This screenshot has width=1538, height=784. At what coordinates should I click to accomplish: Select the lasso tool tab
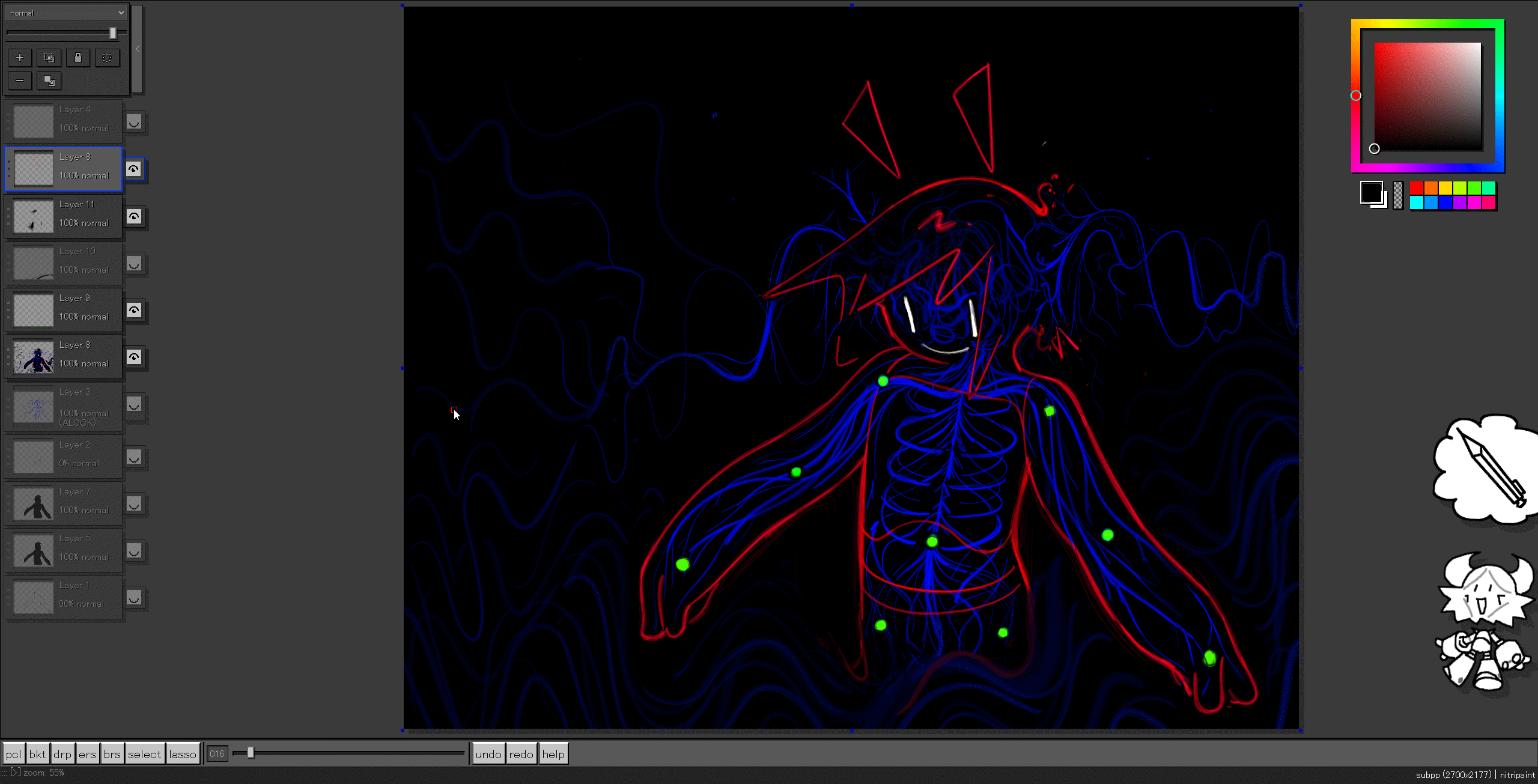click(183, 754)
